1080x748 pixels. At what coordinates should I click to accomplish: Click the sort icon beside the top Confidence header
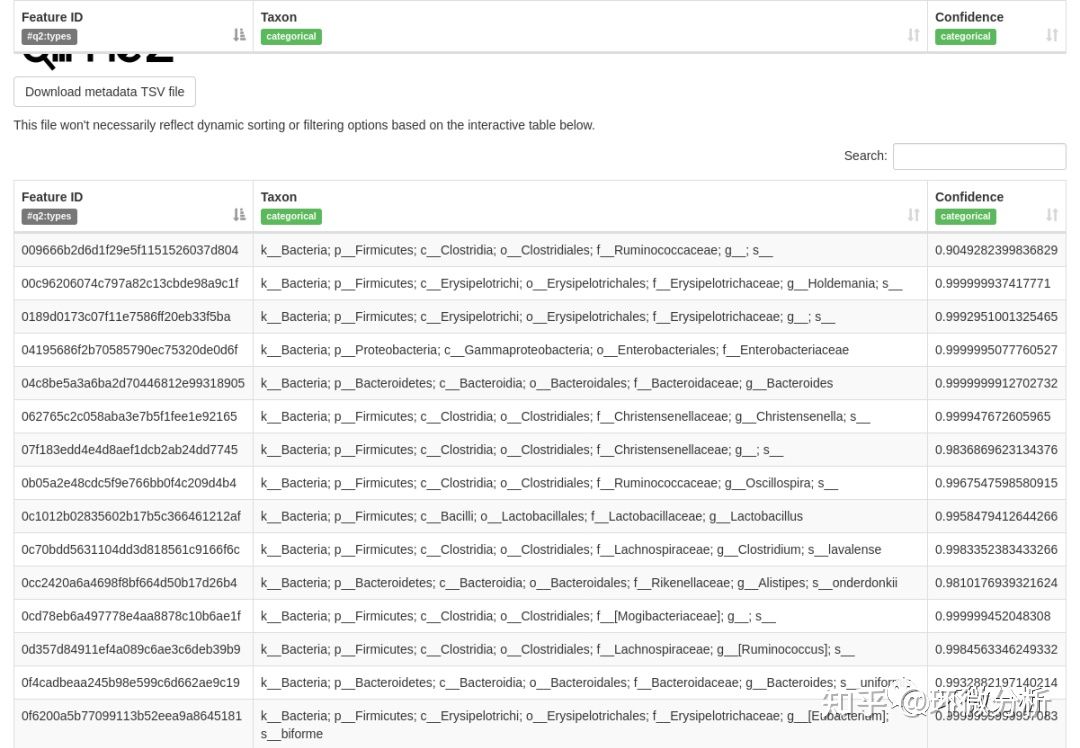click(1051, 33)
